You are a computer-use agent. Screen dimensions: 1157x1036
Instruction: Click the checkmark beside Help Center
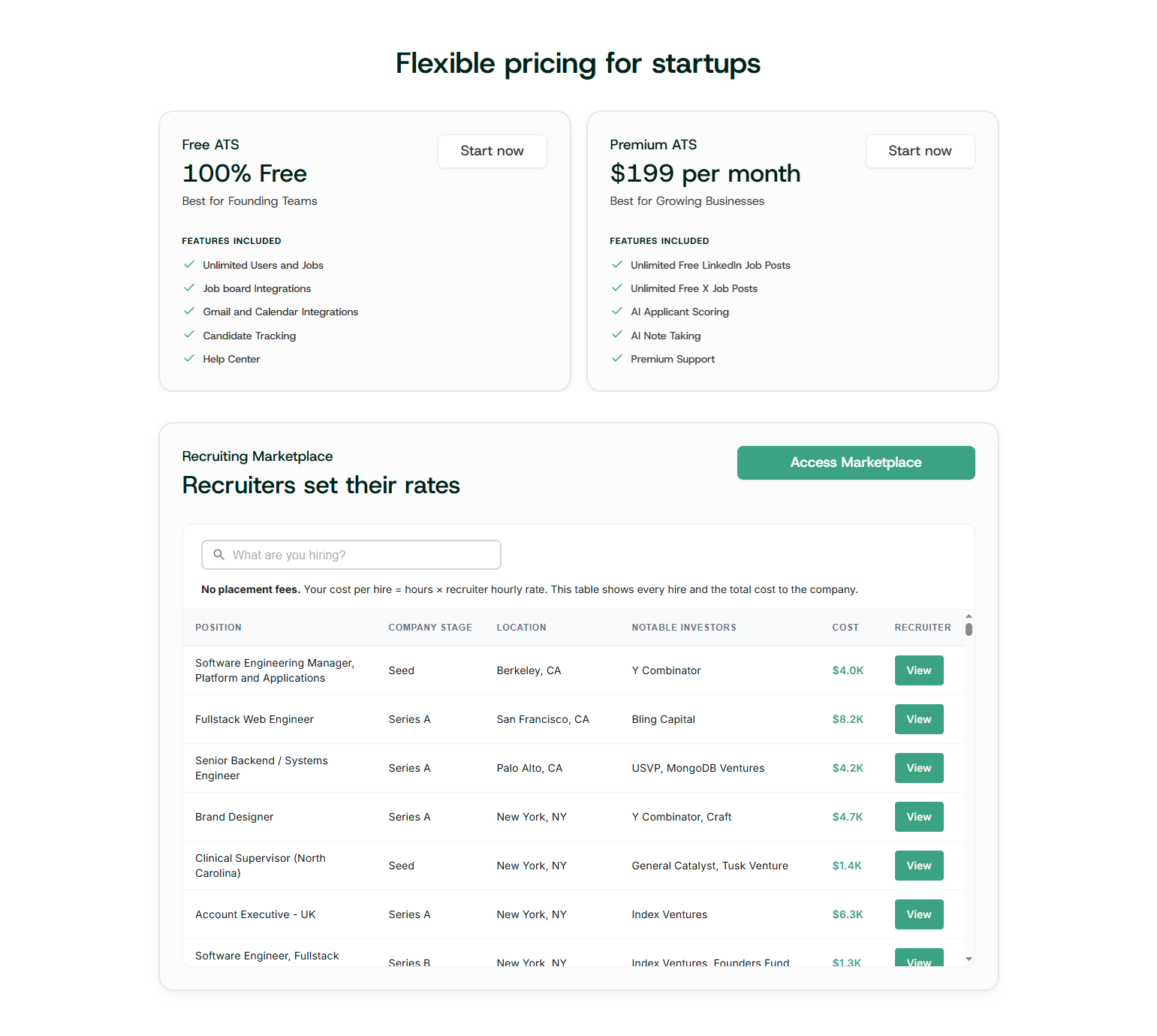coord(188,358)
